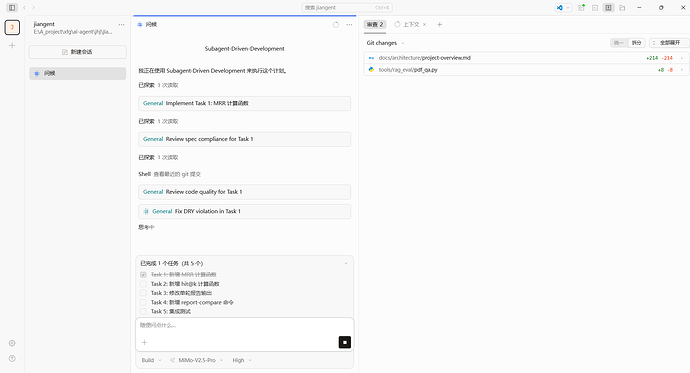This screenshot has width=690, height=373.
Task: Open Implement Task 1: MRR subagent card
Action: [x=245, y=103]
